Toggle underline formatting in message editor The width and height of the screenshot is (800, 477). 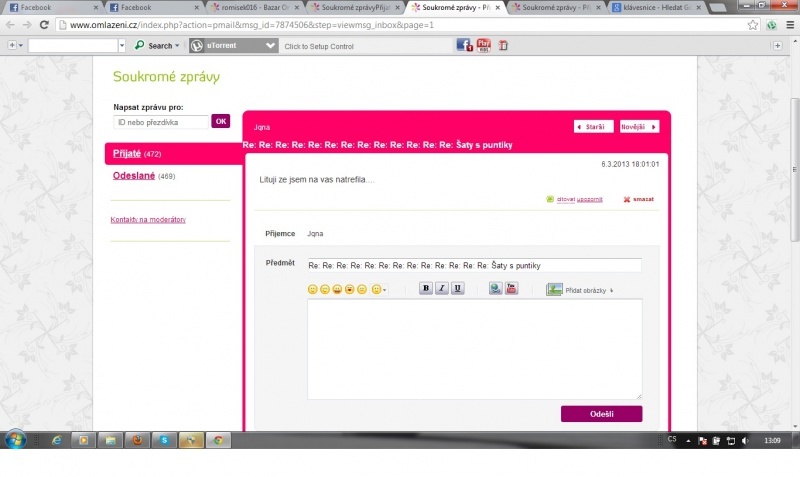point(457,288)
